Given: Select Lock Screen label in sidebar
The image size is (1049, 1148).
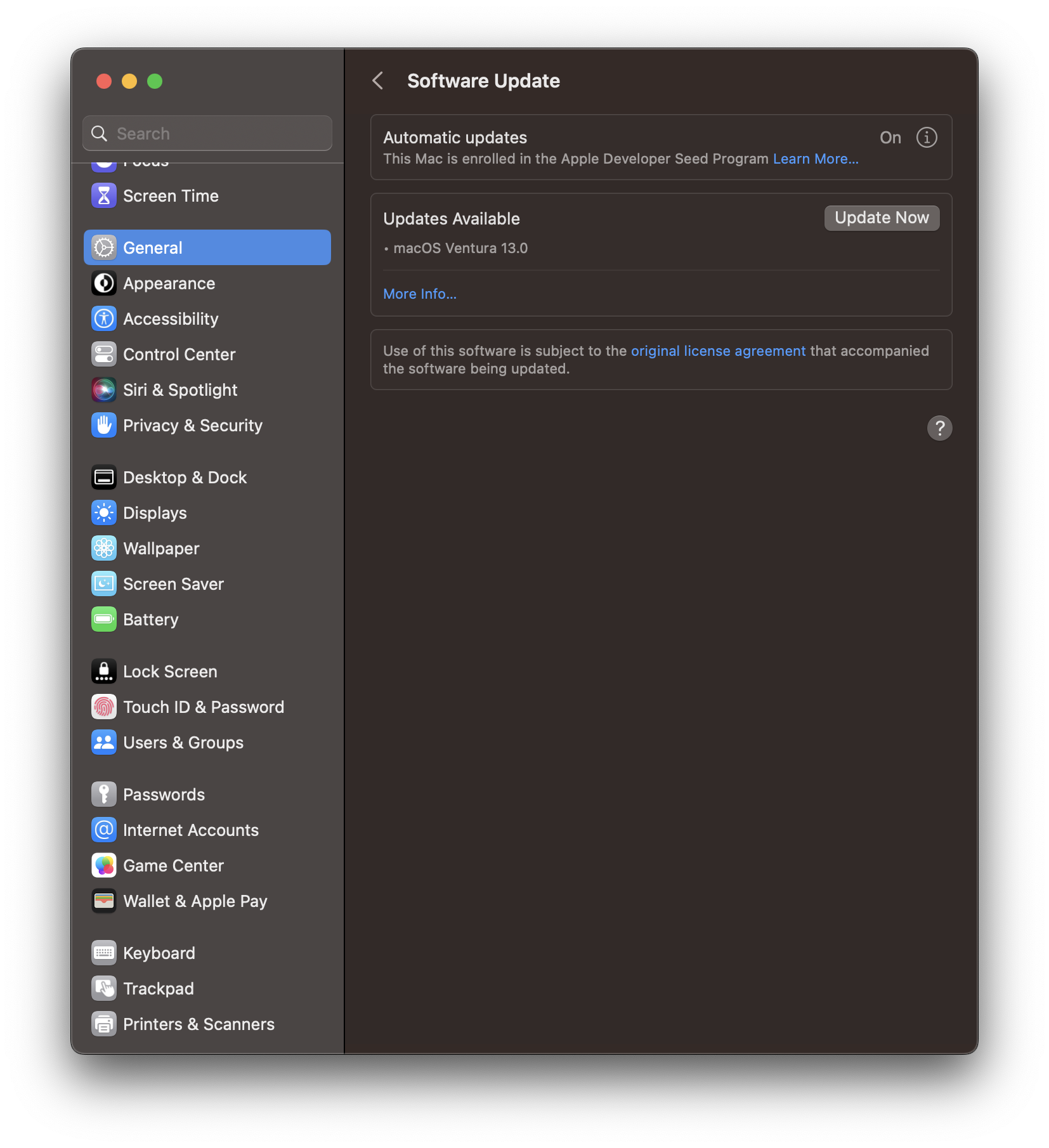Looking at the screenshot, I should 170,672.
